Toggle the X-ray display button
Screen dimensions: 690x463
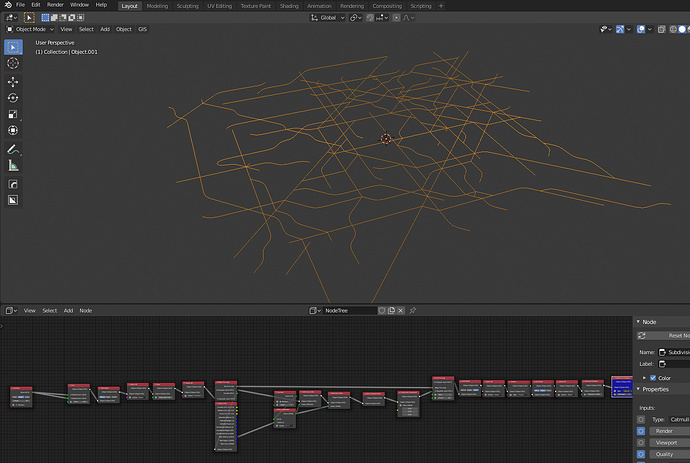(x=661, y=29)
